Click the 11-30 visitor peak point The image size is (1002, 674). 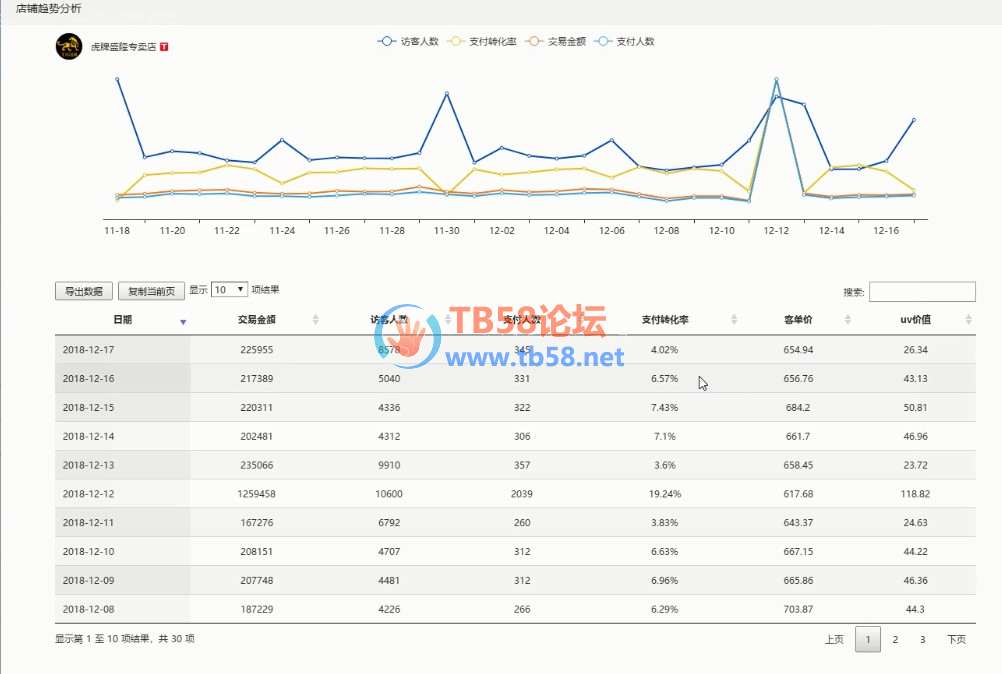(x=447, y=93)
